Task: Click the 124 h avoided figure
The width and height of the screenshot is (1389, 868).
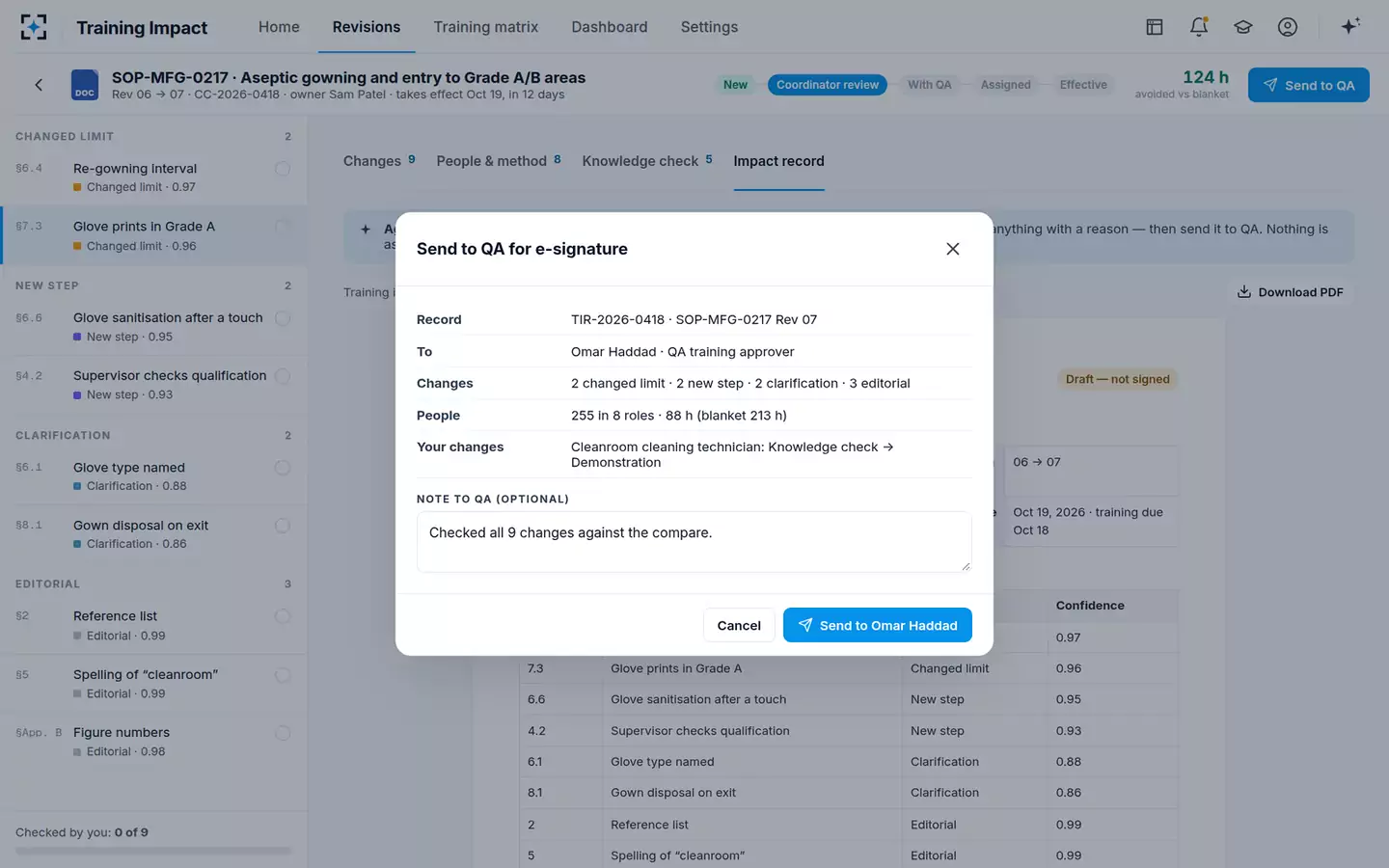Action: [x=1206, y=77]
